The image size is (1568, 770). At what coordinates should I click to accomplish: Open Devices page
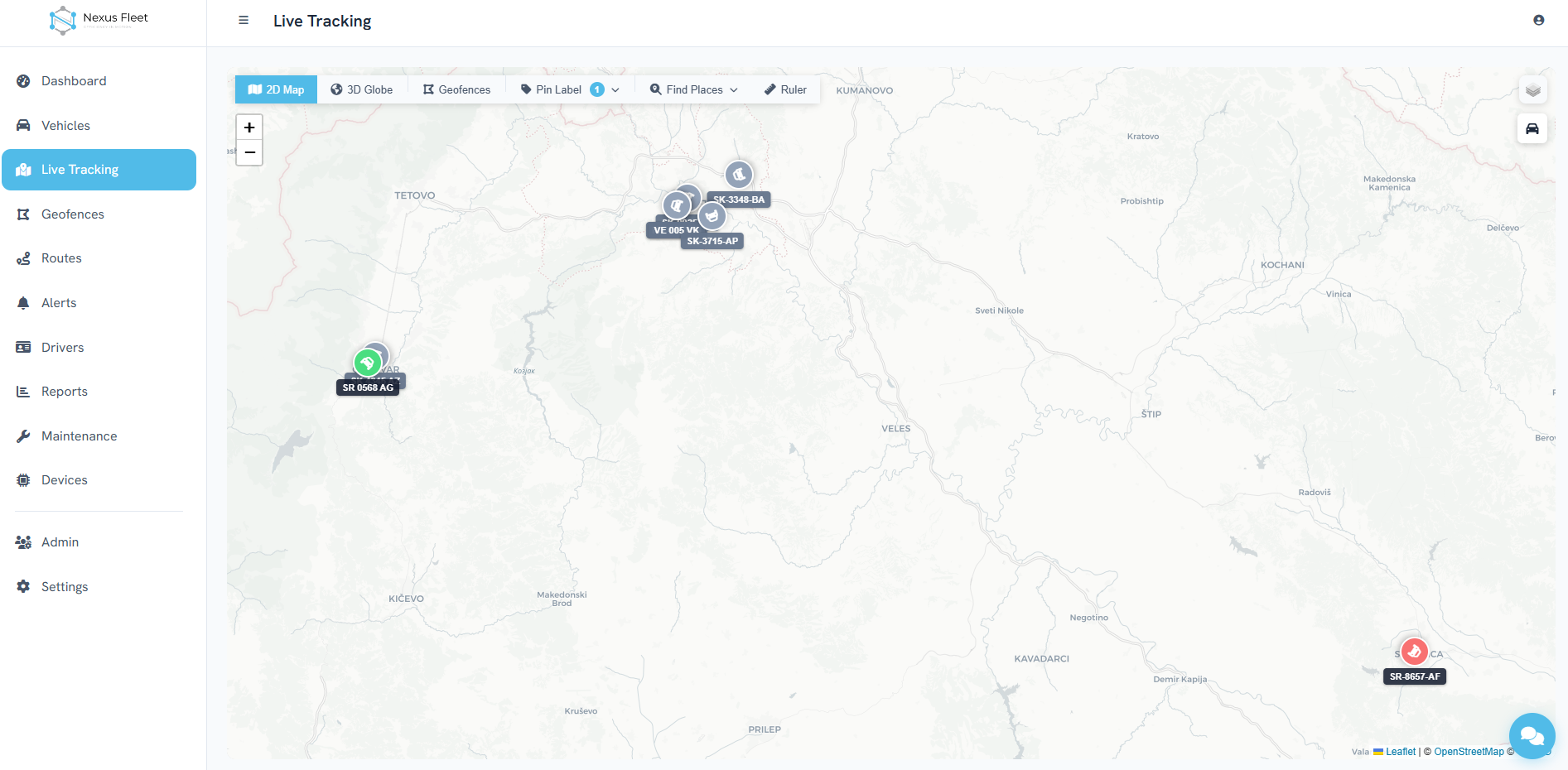[x=99, y=480]
